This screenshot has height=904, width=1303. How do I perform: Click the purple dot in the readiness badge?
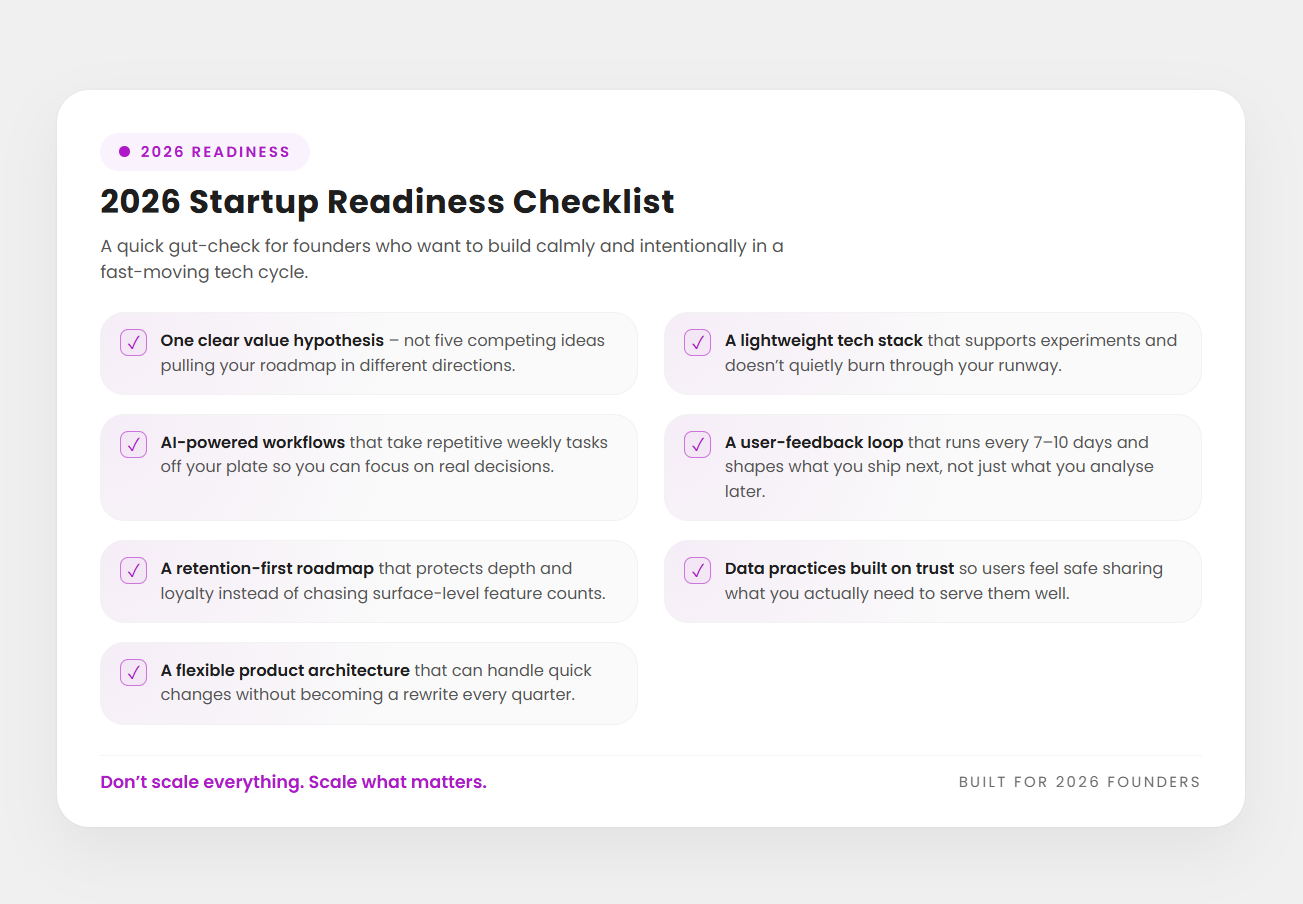point(125,152)
